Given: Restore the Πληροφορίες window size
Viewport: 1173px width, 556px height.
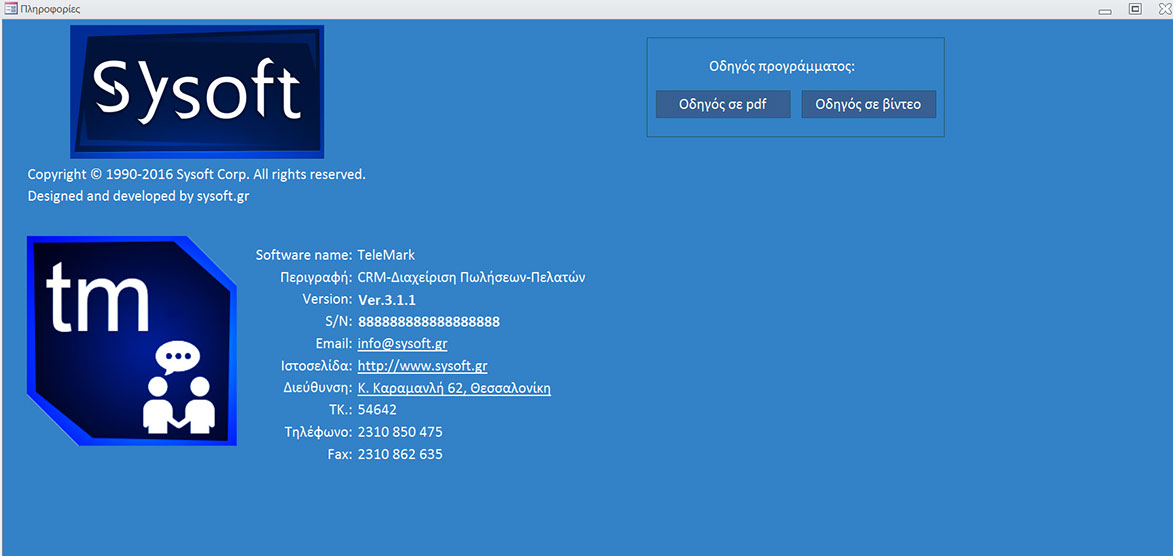Looking at the screenshot, I should pyautogui.click(x=1135, y=9).
